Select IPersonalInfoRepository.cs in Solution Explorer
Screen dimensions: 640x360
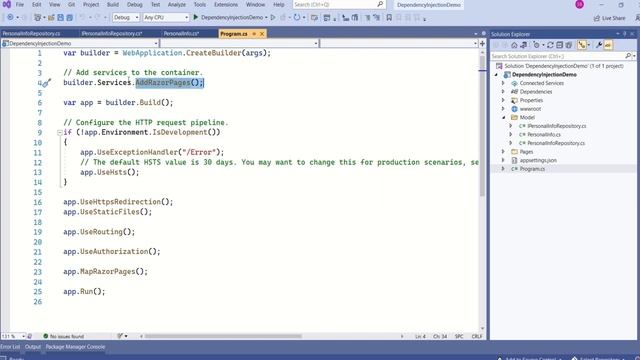pyautogui.click(x=556, y=126)
